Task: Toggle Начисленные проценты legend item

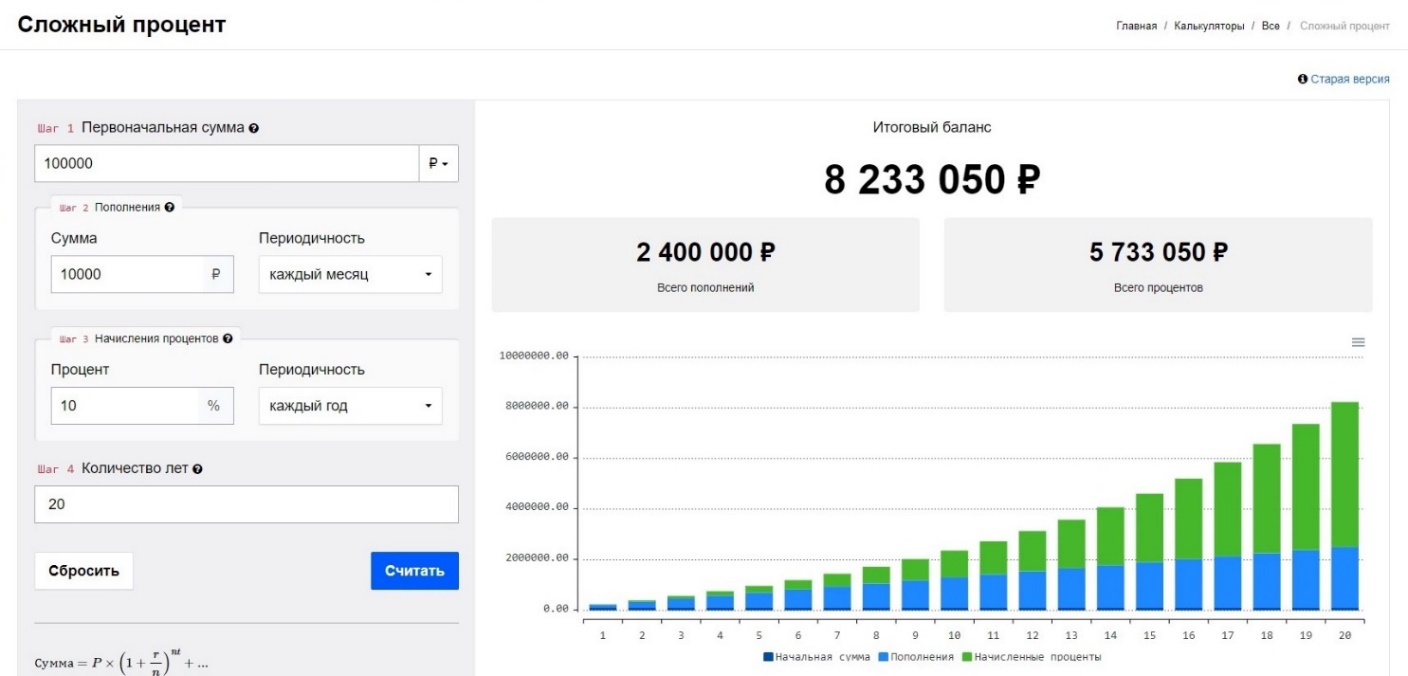Action: (1034, 657)
